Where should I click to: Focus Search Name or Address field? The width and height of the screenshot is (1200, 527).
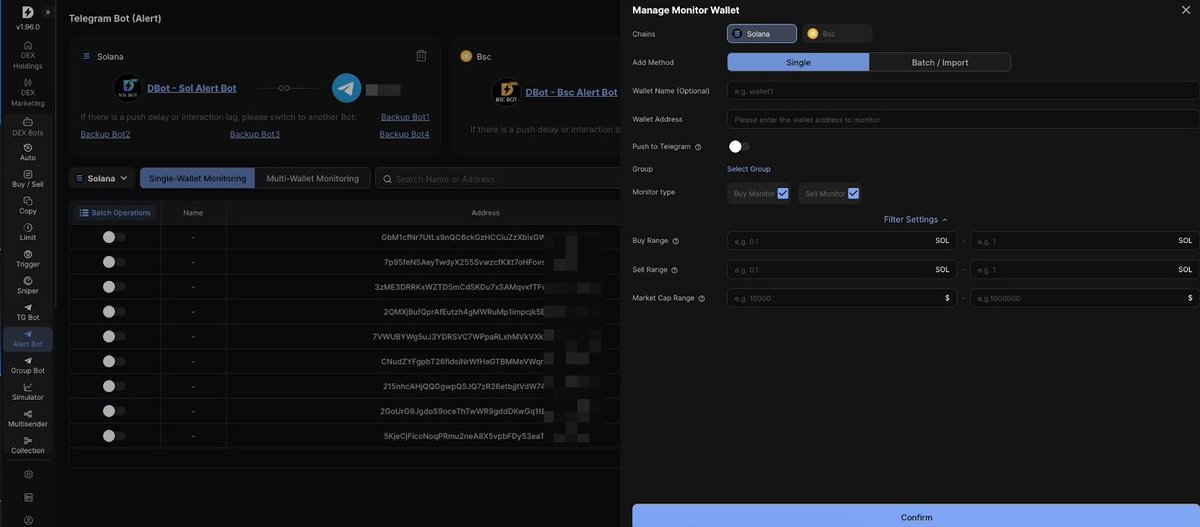click(x=500, y=178)
